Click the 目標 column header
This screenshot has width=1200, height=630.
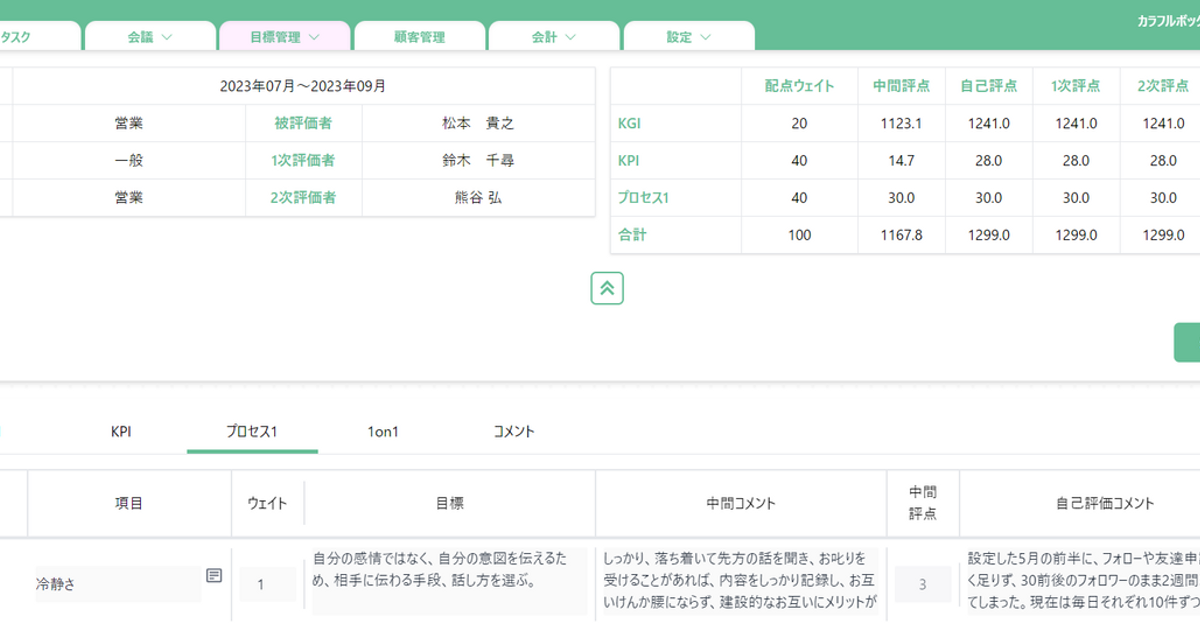coord(449,503)
